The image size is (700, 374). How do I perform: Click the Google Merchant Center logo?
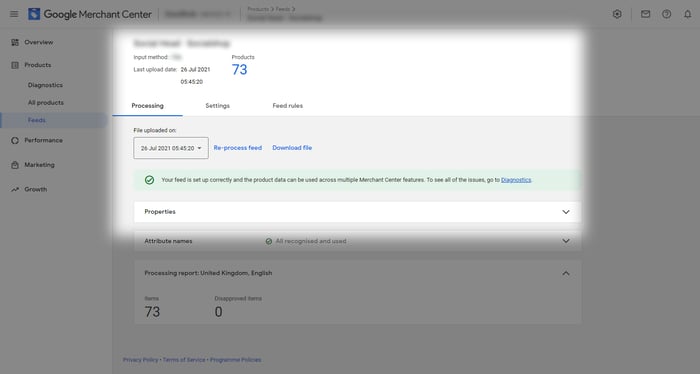coord(90,14)
